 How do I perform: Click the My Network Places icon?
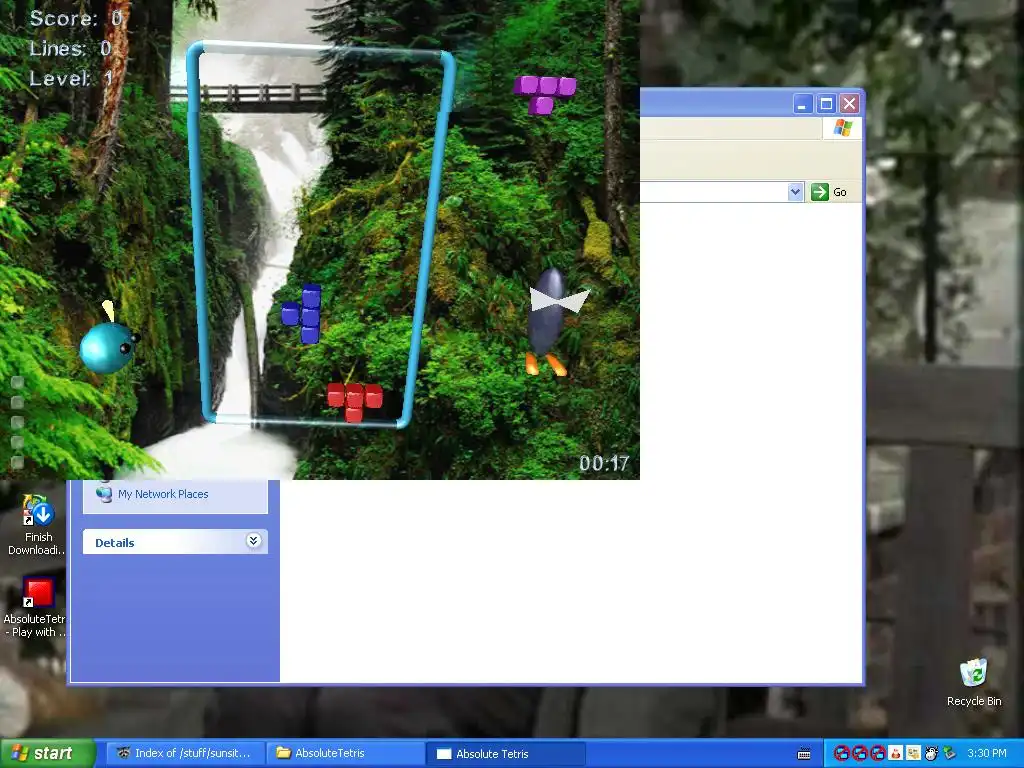[104, 493]
